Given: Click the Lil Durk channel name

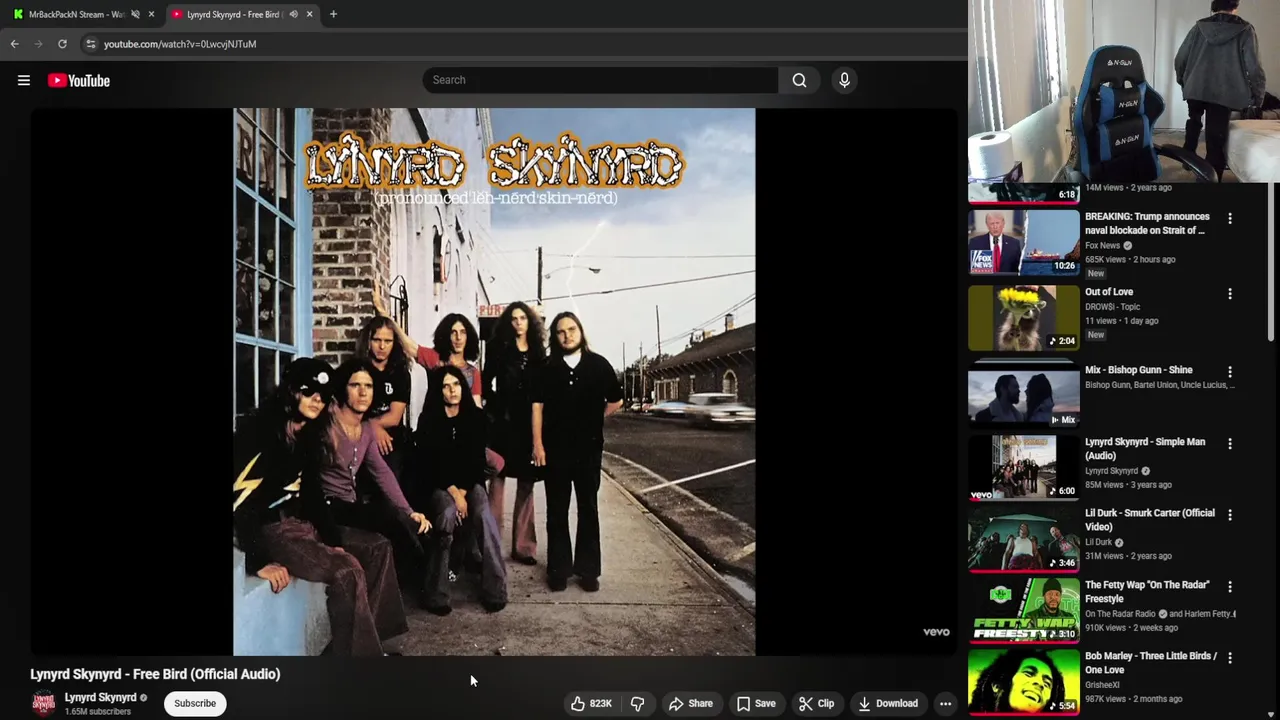Looking at the screenshot, I should [x=1098, y=543].
